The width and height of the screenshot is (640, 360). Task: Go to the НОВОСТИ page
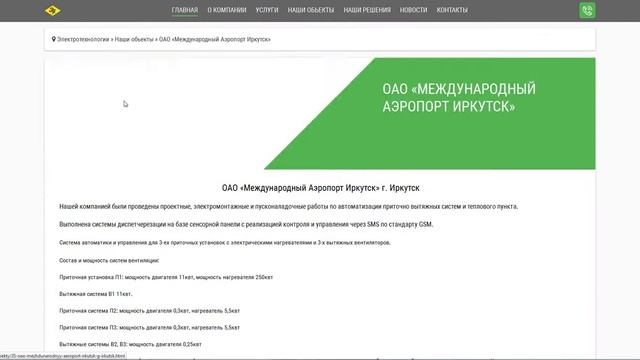[413, 10]
